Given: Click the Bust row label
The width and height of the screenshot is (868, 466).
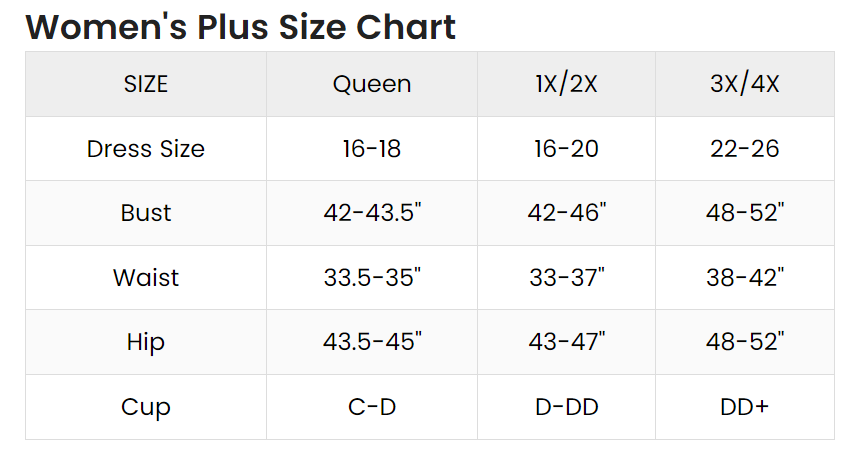Looking at the screenshot, I should pos(146,213).
